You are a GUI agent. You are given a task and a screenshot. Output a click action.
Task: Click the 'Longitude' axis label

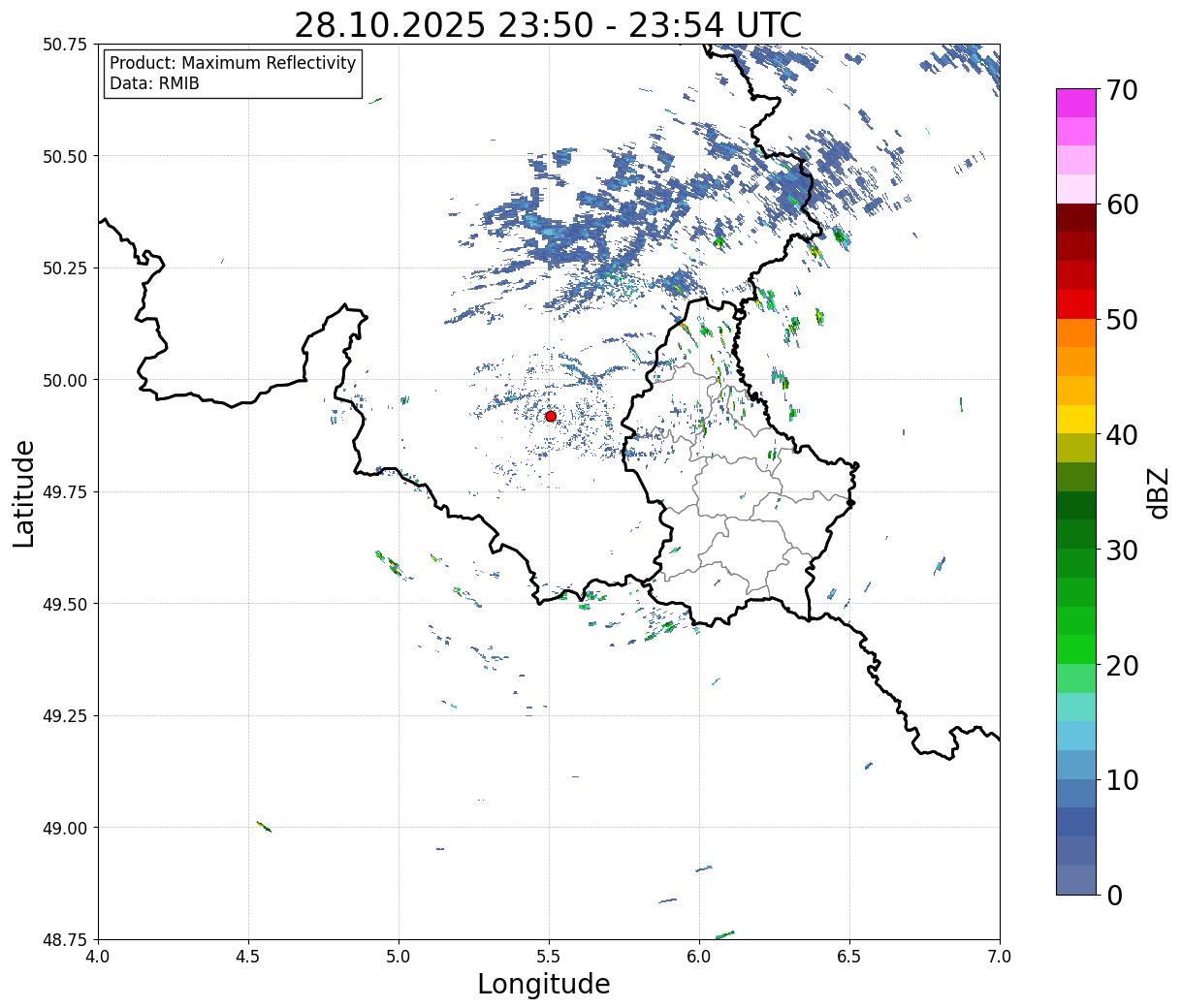pos(544,984)
